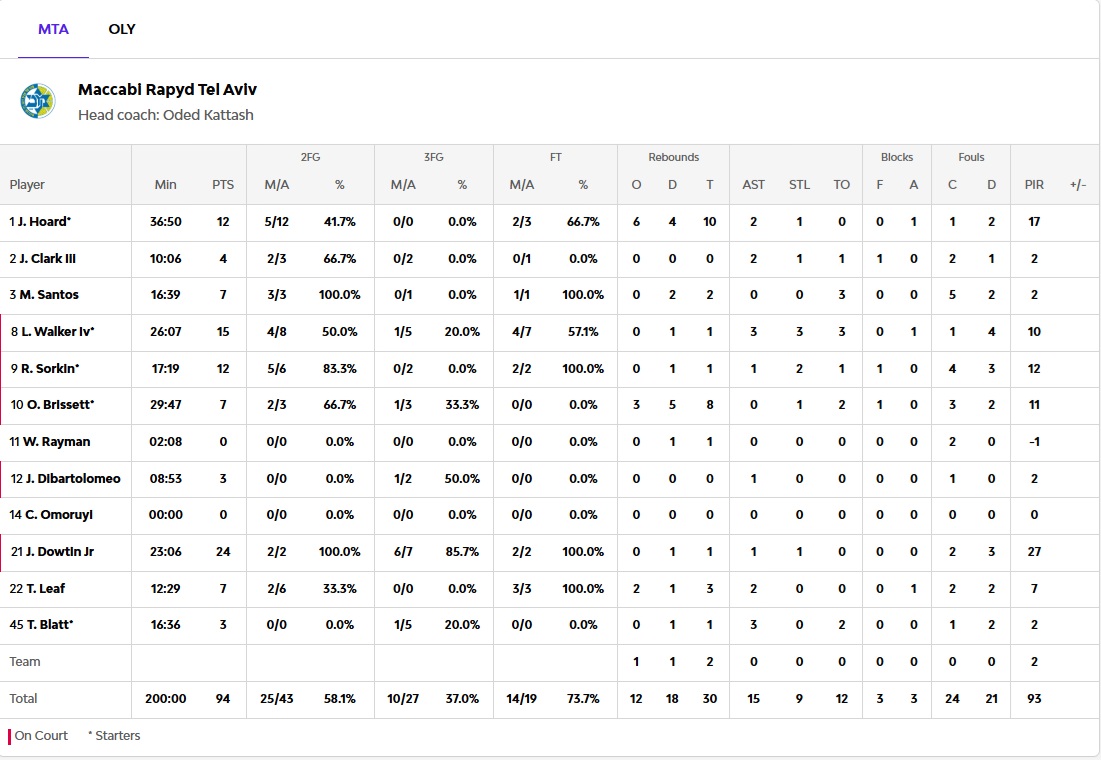
Task: Click the Maccabi Tel Aviv team logo
Action: tap(38, 101)
